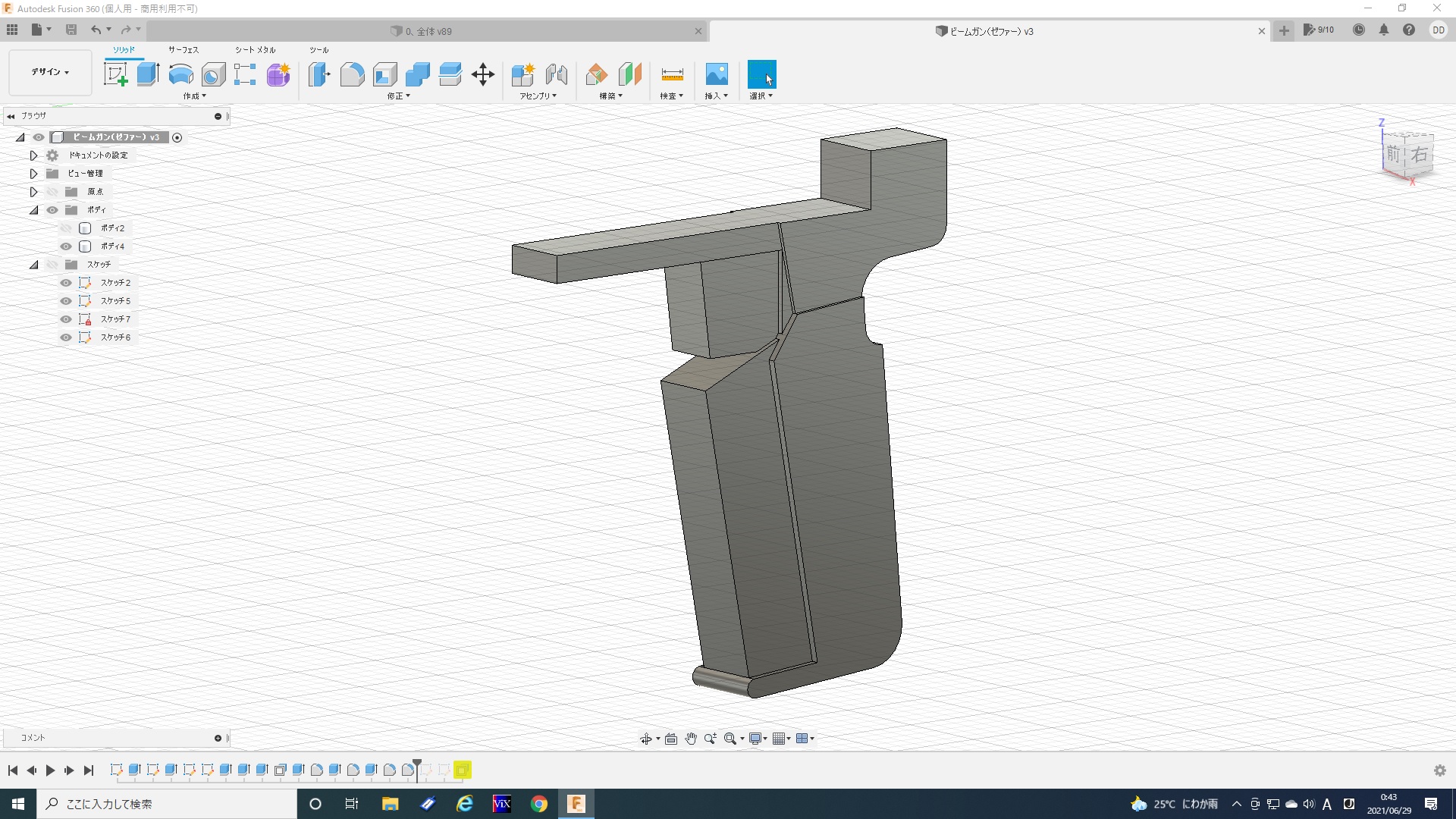Screen dimensions: 1456x819
Task: Open the 作成 menu label
Action: click(194, 96)
